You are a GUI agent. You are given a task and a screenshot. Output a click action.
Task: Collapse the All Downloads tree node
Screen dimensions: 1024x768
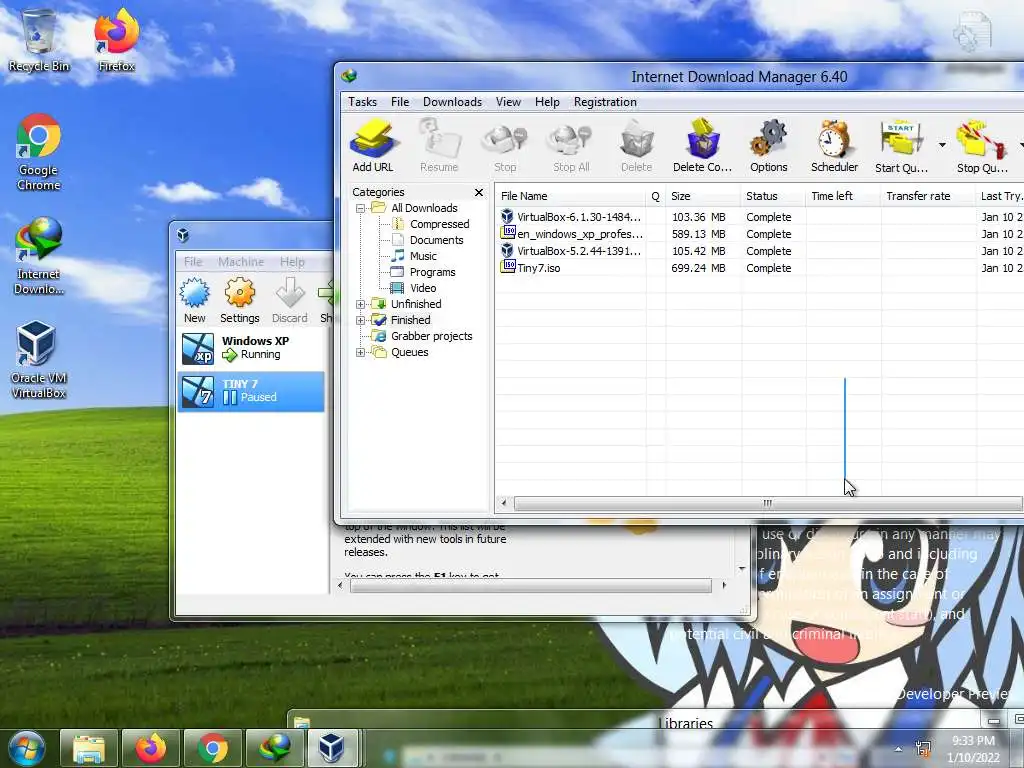coord(360,208)
